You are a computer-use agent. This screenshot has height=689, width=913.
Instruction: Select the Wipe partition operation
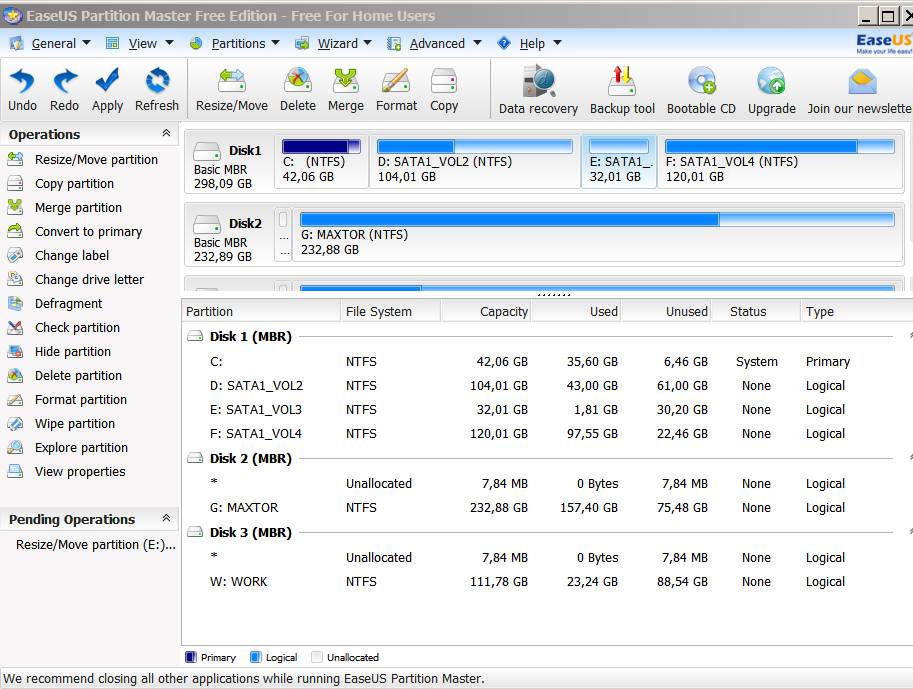pos(61,423)
